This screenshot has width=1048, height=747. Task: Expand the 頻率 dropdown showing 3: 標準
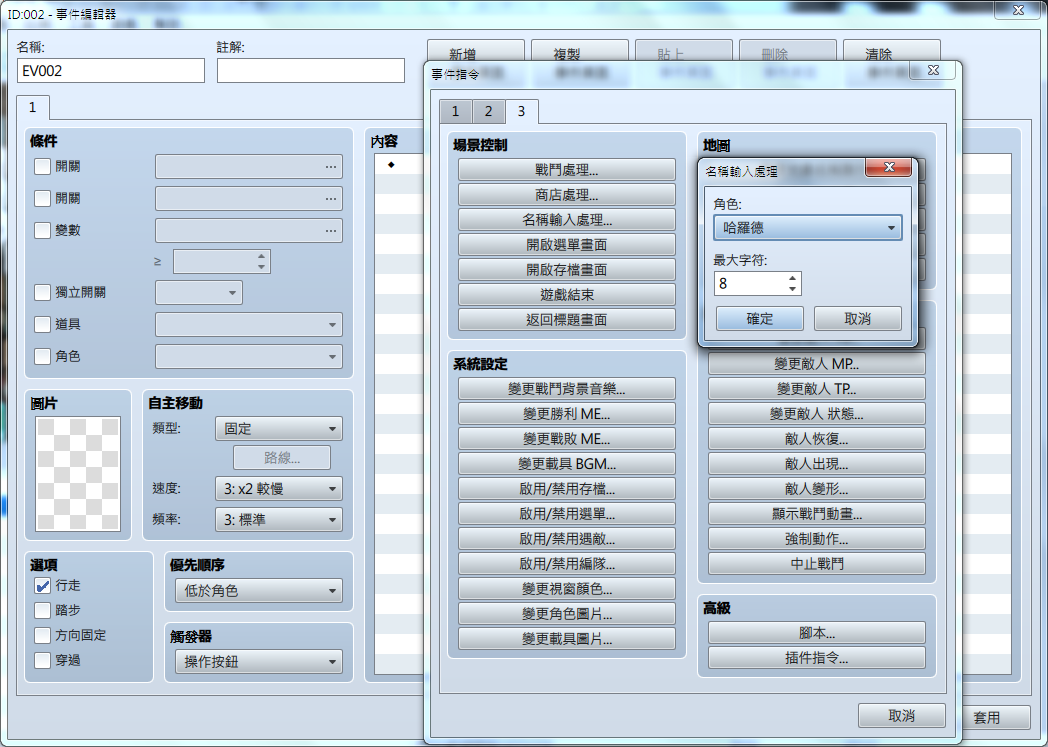pos(279,519)
